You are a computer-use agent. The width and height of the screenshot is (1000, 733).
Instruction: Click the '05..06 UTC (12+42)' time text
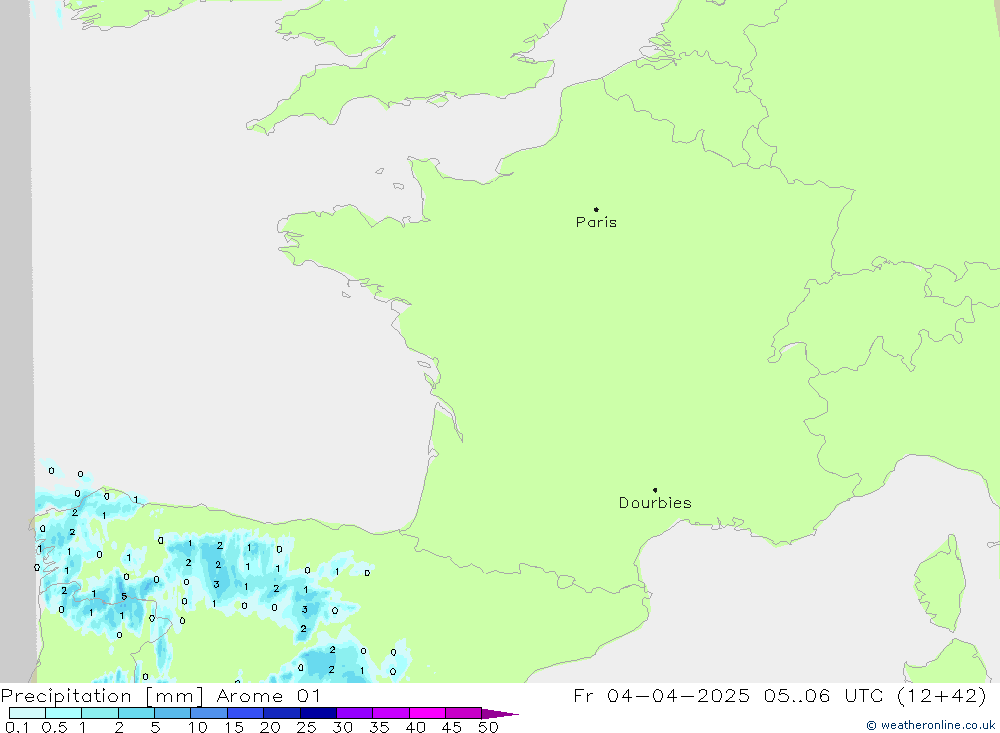[876, 696]
